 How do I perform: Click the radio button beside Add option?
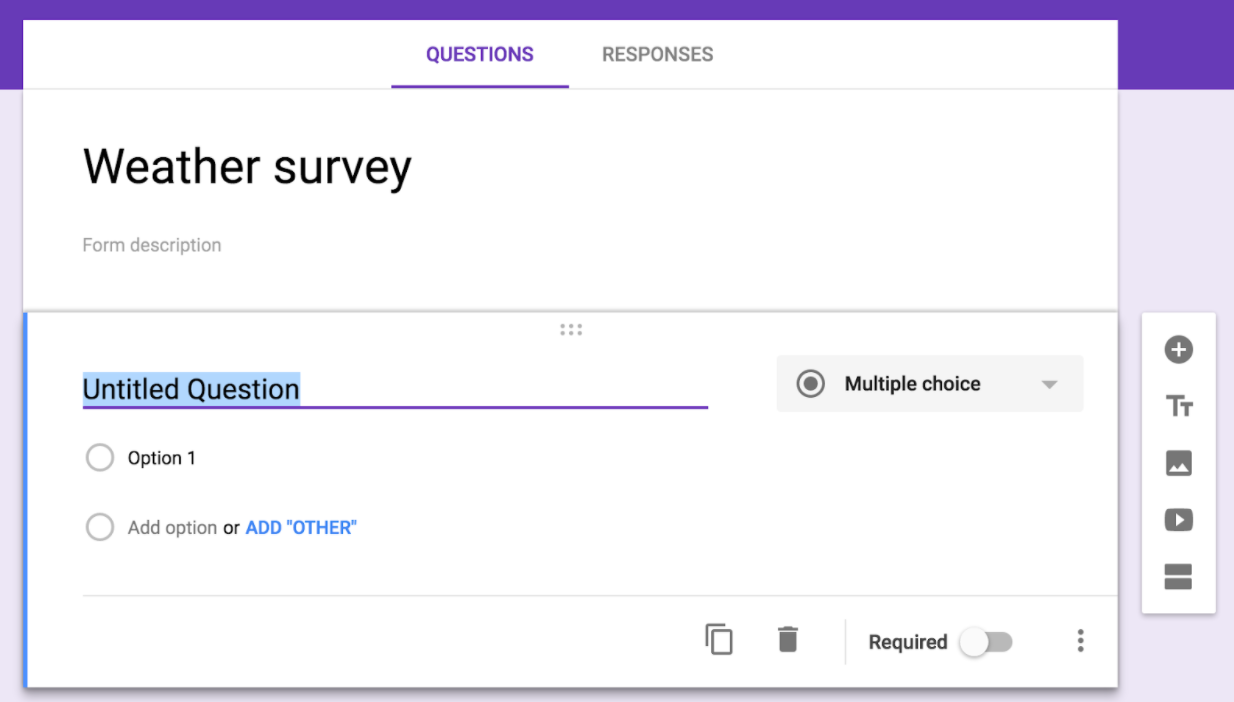tap(100, 527)
